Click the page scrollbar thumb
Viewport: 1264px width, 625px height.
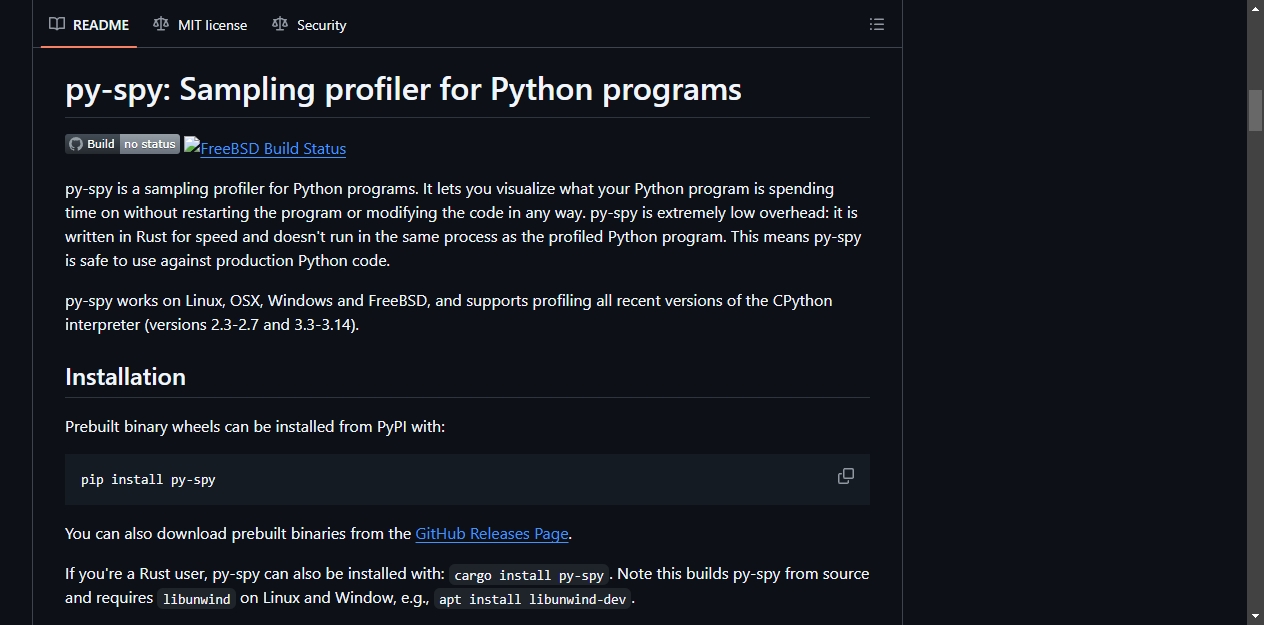point(1255,110)
